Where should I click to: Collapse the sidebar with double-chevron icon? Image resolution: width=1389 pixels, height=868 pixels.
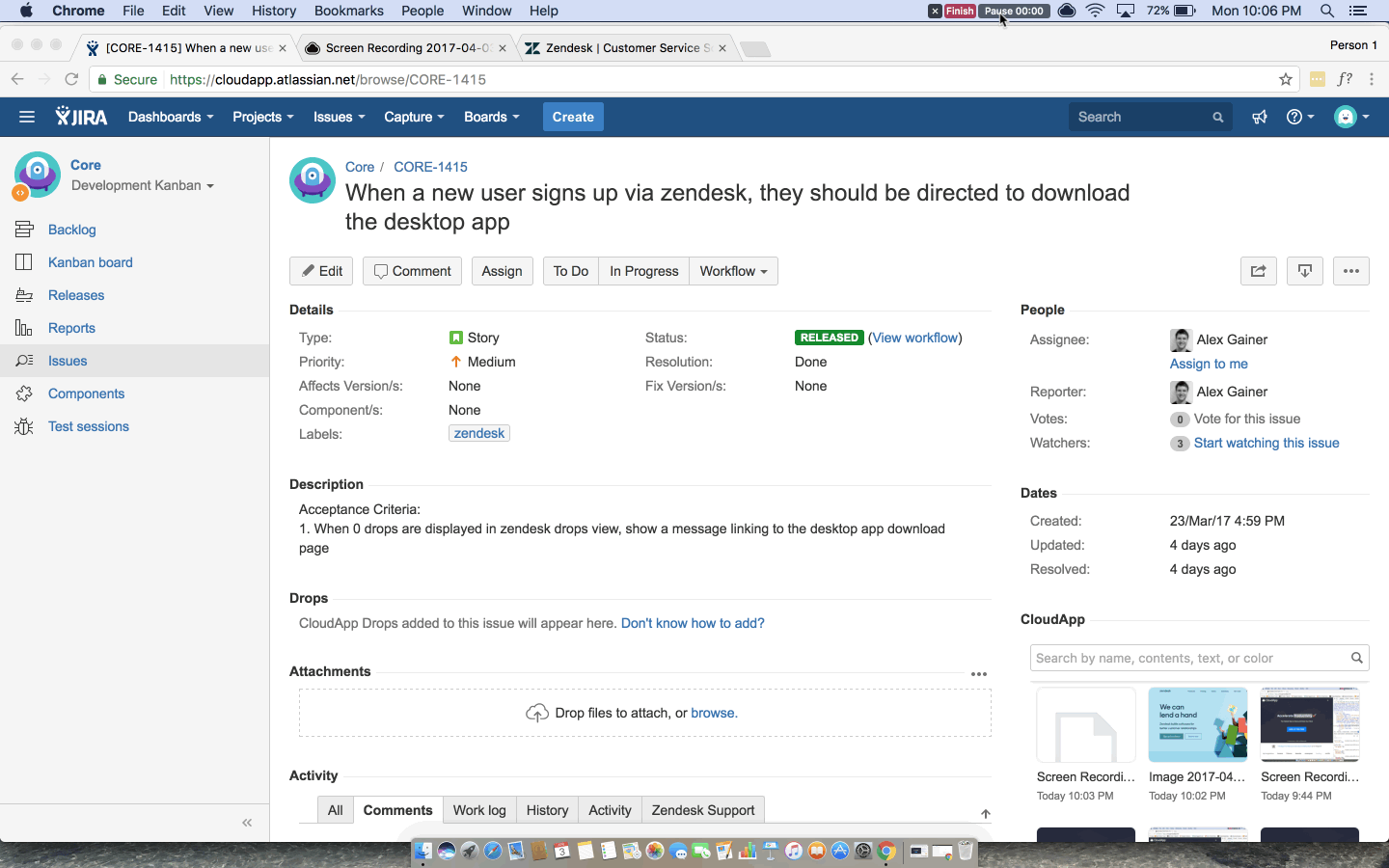tap(247, 823)
